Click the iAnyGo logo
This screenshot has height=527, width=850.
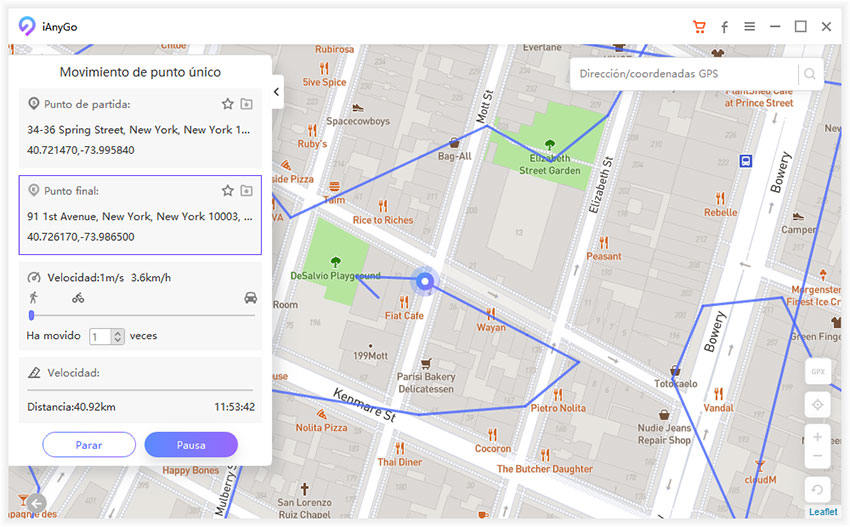pos(27,26)
